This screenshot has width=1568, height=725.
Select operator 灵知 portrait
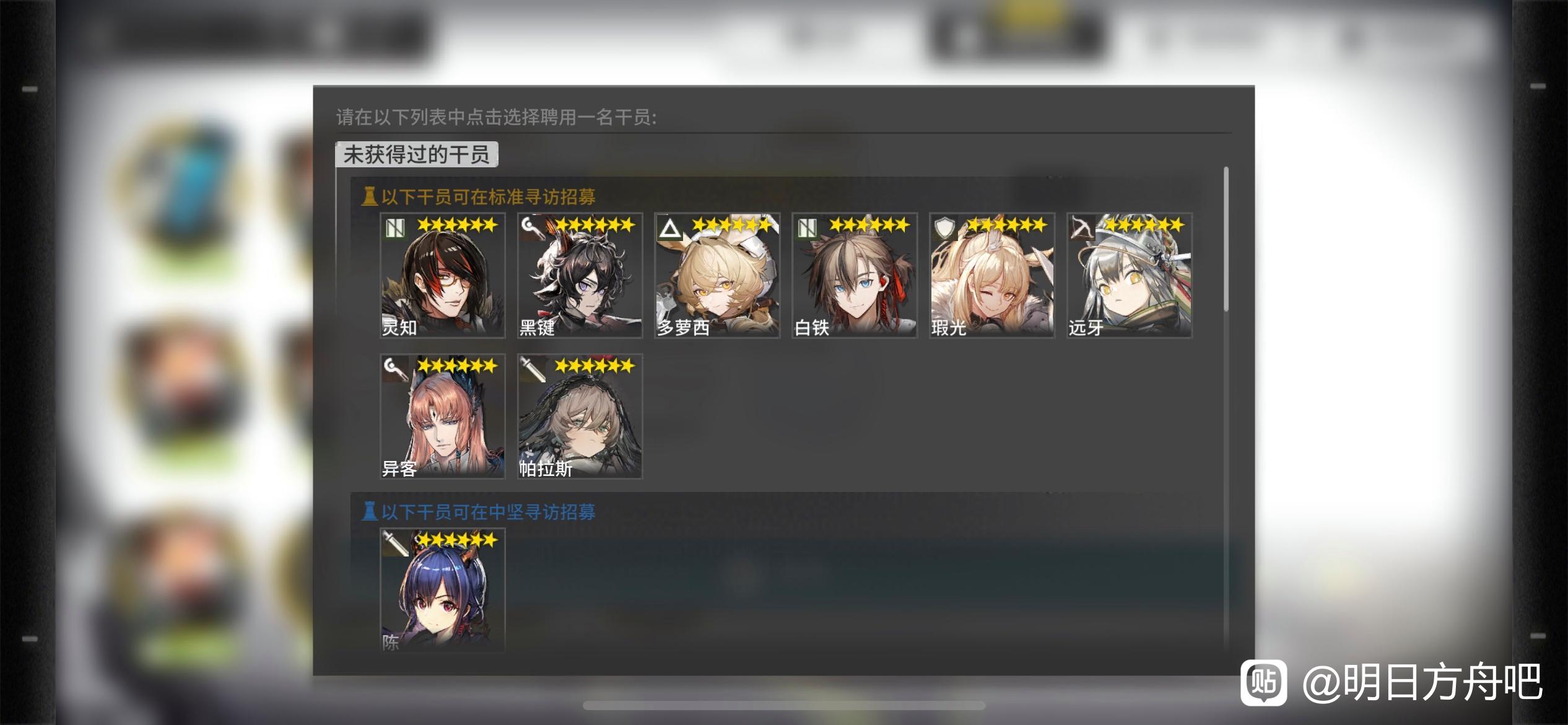[442, 276]
